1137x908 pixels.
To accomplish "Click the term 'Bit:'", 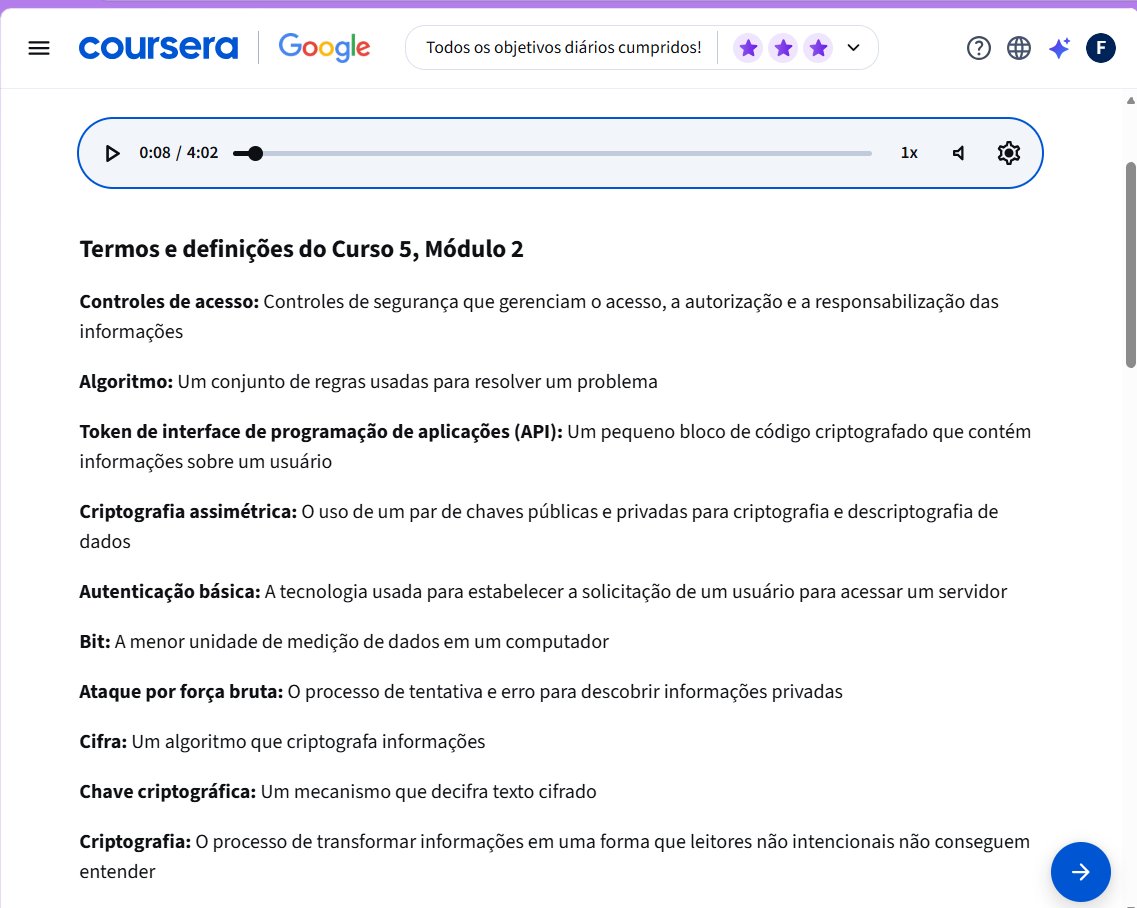I will [x=95, y=642].
